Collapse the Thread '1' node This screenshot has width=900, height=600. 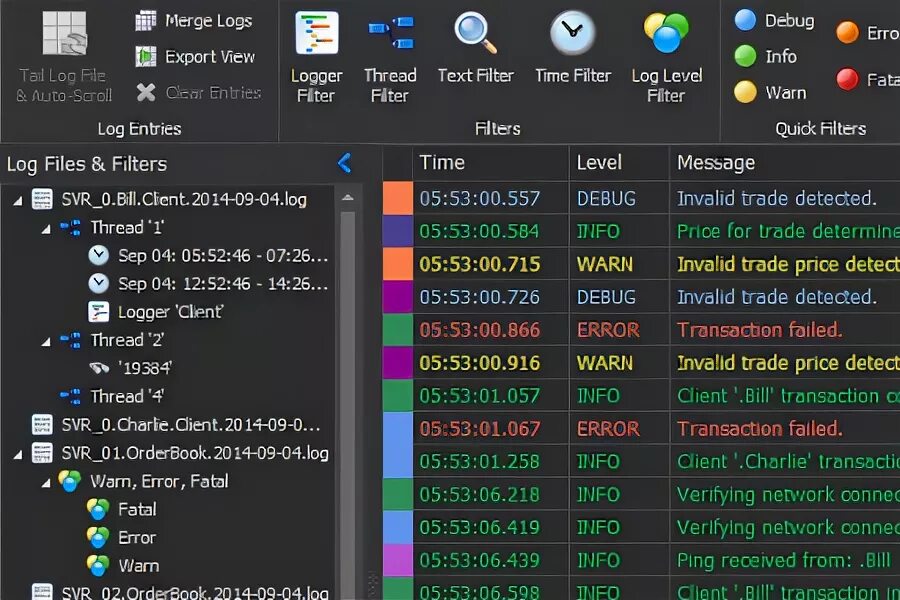point(46,229)
